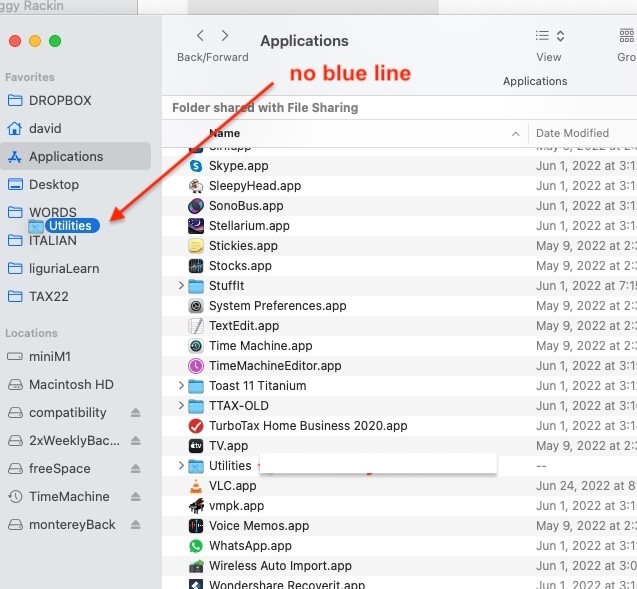Click the StuffIt folder icon
Screen dimensions: 637x589
196,286
